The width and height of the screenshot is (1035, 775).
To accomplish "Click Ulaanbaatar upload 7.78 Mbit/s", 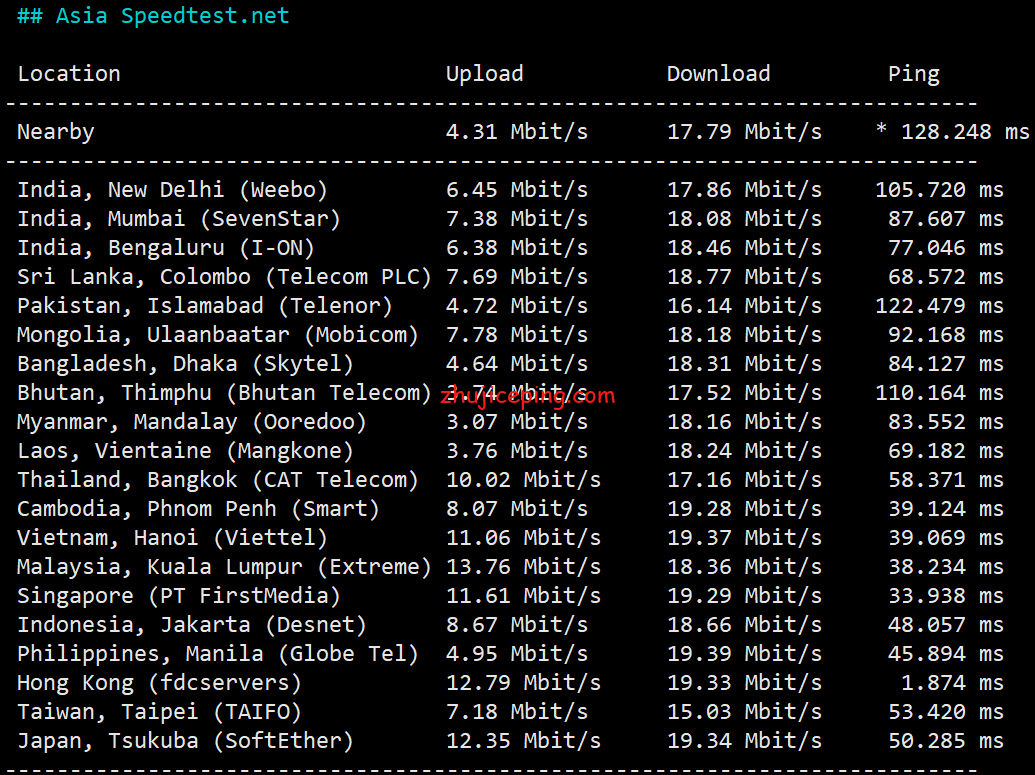I will click(517, 335).
